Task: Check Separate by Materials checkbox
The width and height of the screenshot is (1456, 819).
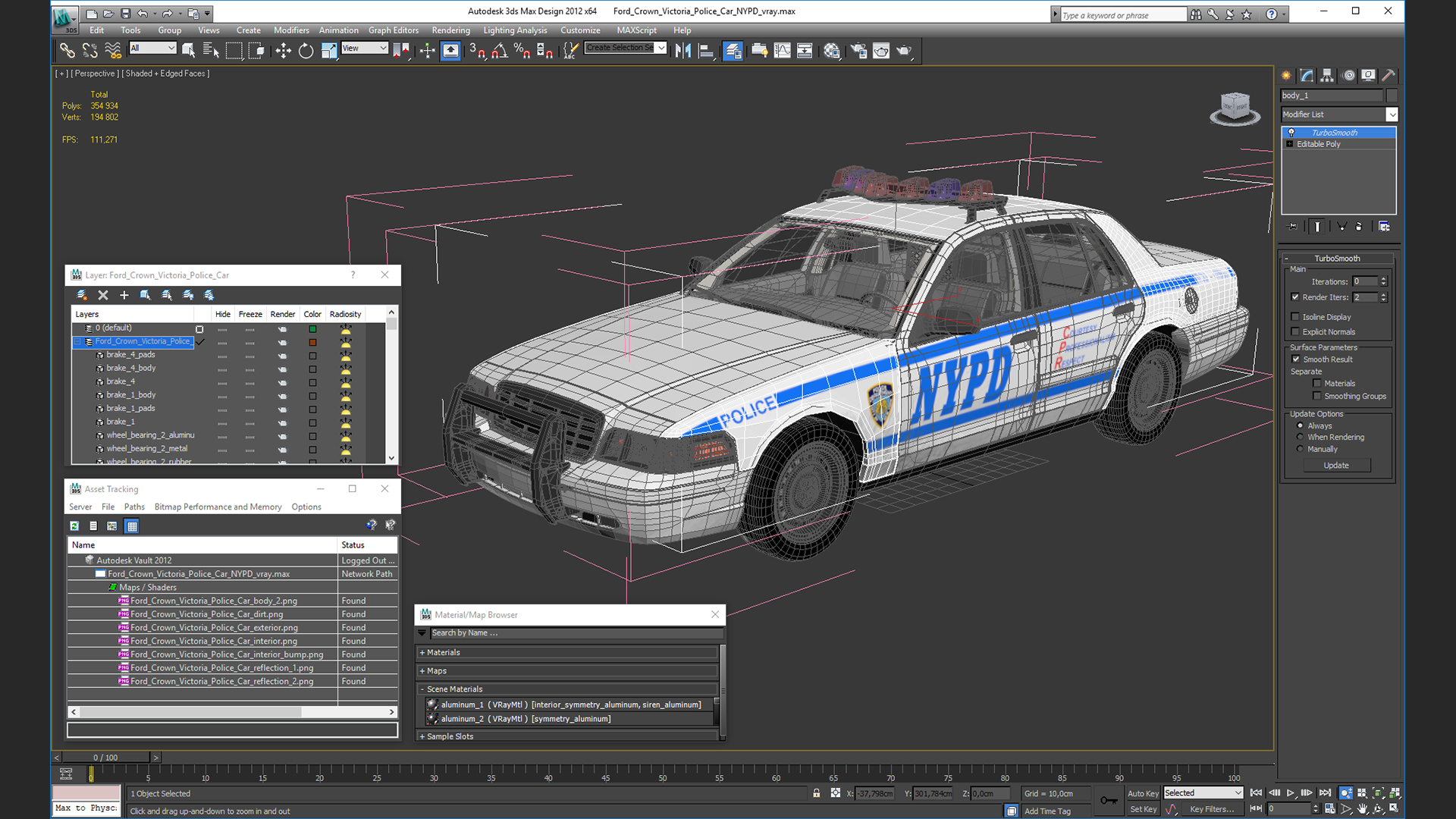Action: 1317,384
